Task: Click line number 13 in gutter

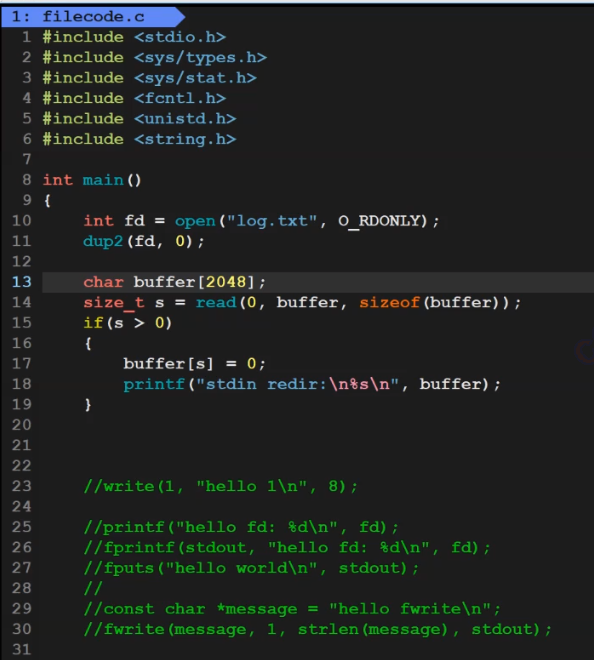Action: [x=21, y=282]
